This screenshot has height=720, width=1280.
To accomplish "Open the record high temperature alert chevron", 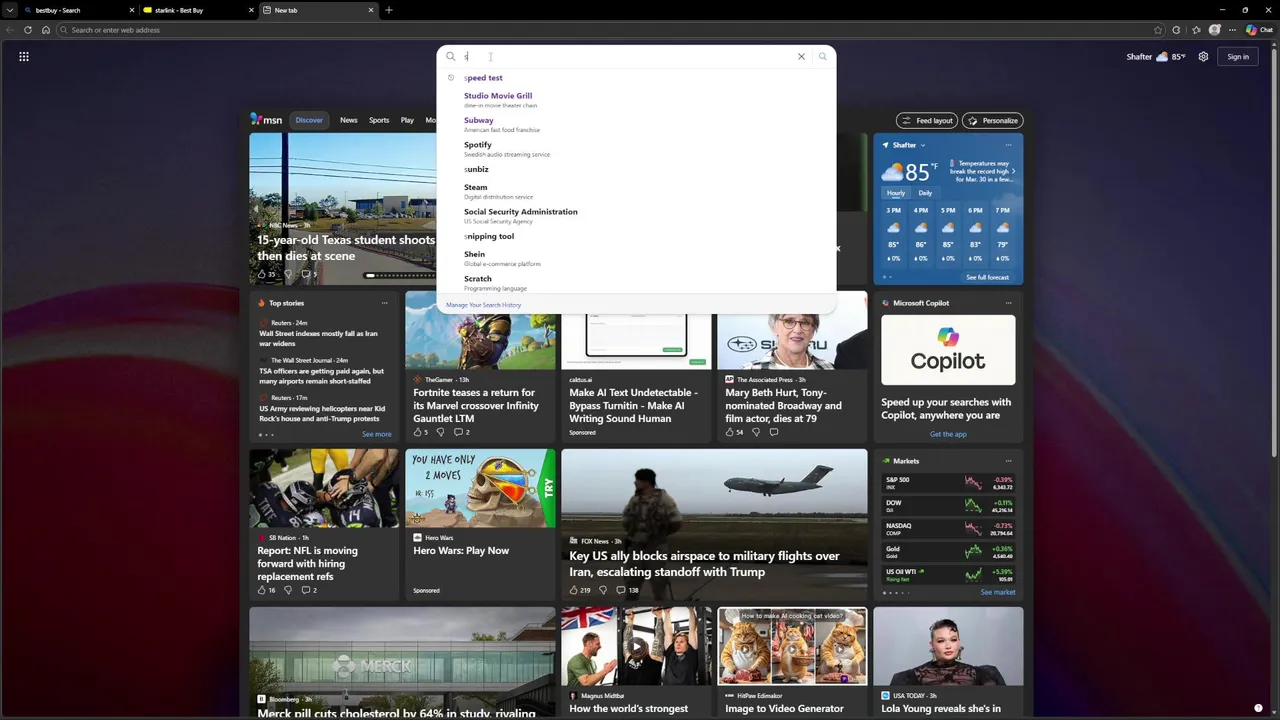I will pos(1013,171).
